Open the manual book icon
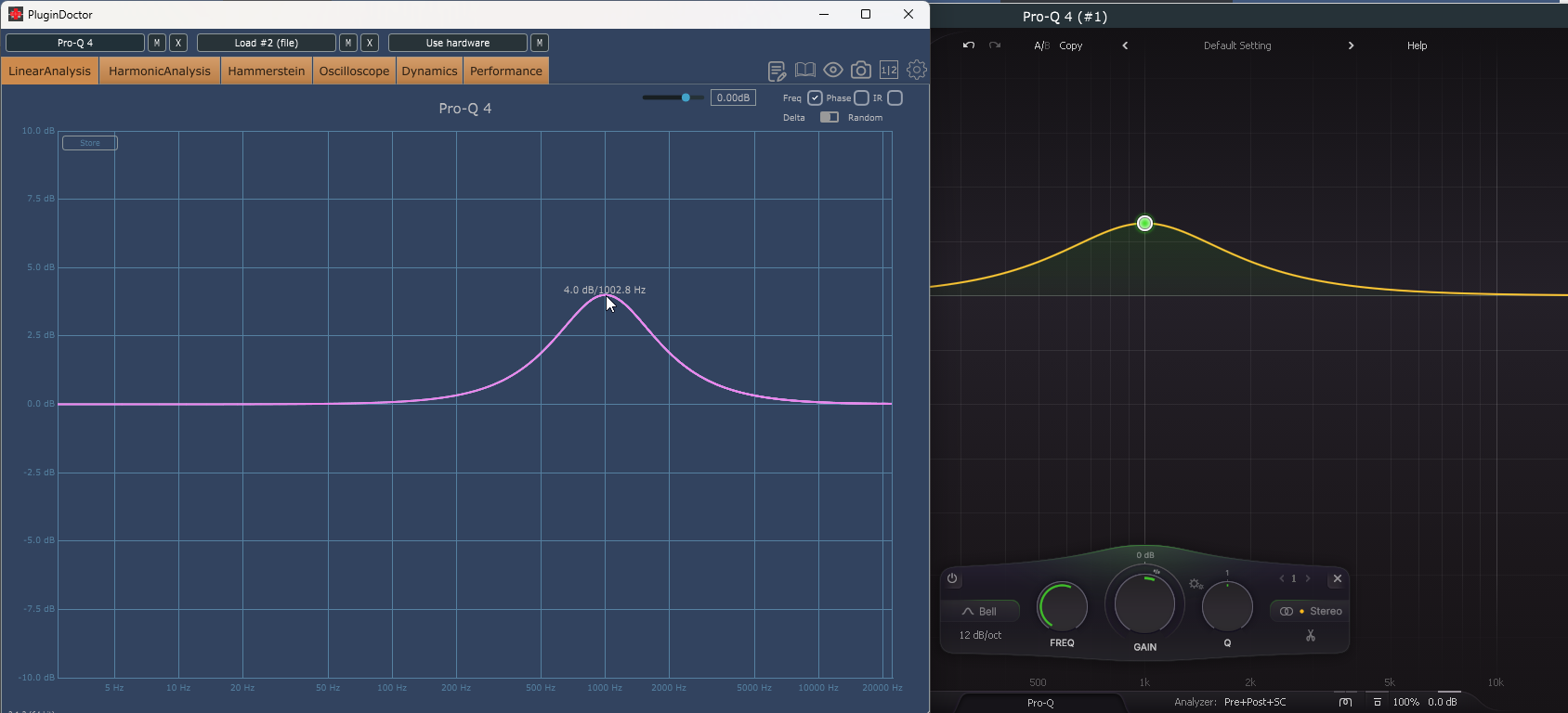The image size is (1568, 713). pos(805,71)
